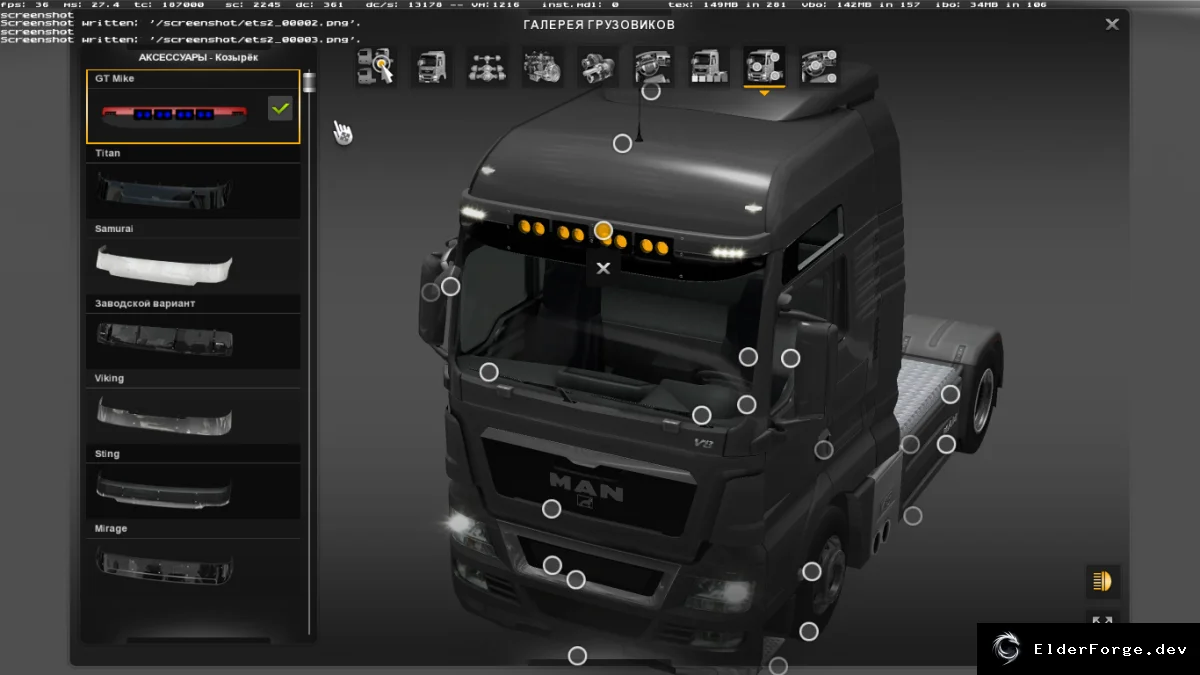
Task: Open the transmission category icon
Action: [597, 67]
